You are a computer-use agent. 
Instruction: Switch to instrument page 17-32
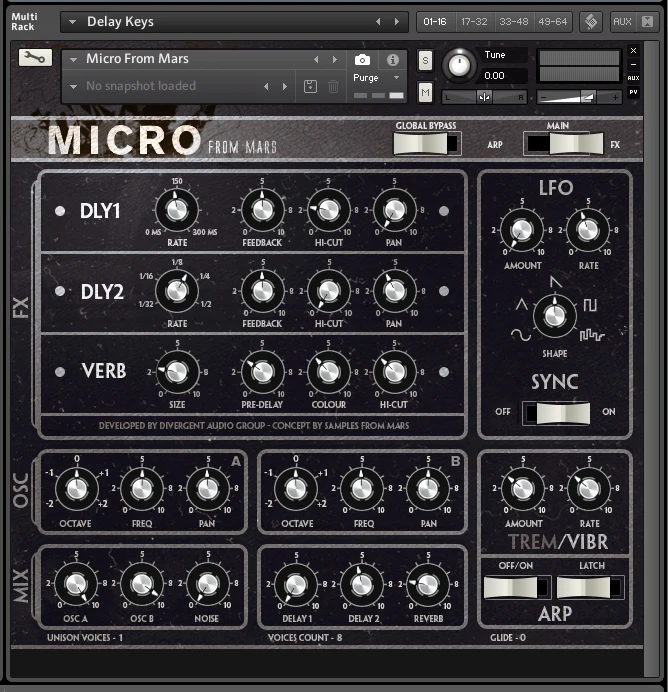pos(474,22)
